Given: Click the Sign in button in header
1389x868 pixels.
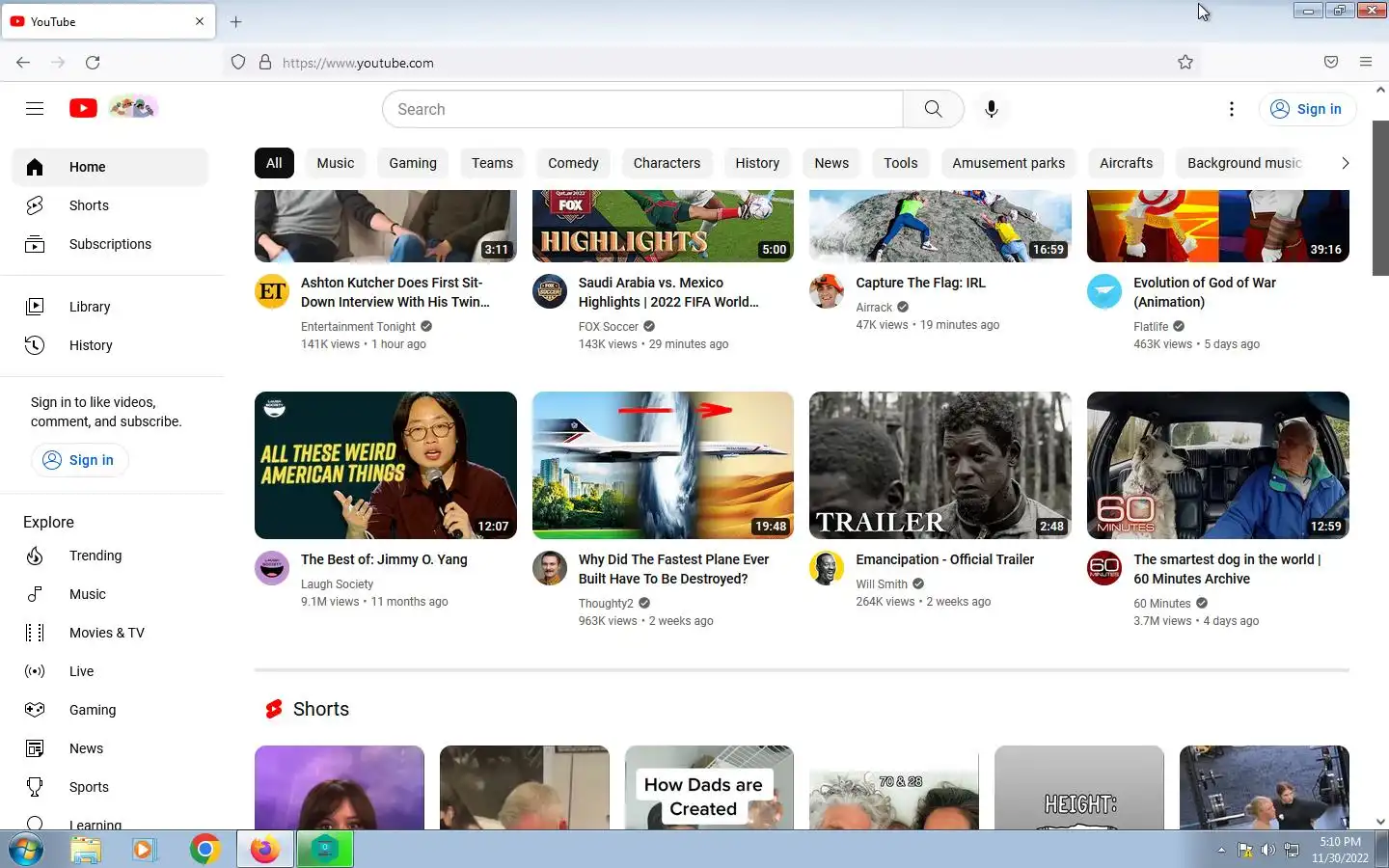Looking at the screenshot, I should point(1307,109).
